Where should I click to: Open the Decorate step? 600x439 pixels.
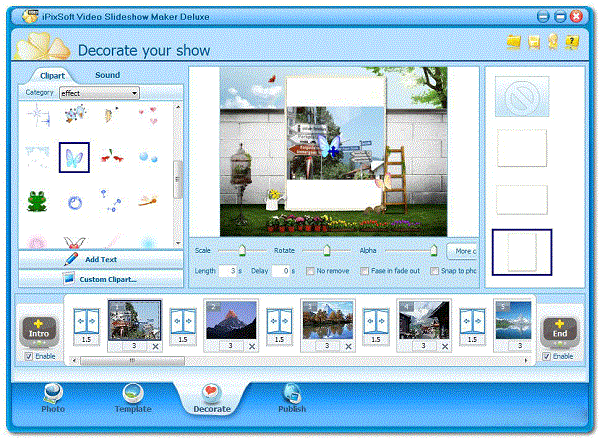pos(212,399)
